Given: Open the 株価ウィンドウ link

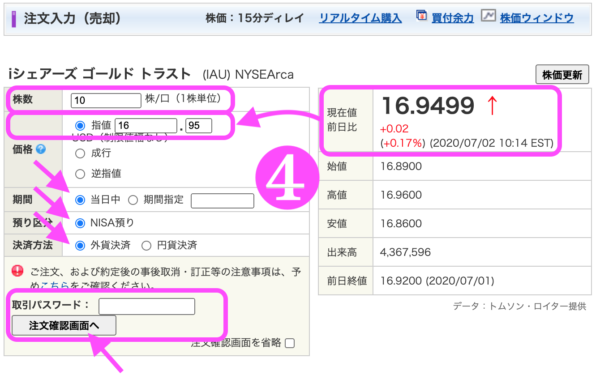Looking at the screenshot, I should point(536,18).
